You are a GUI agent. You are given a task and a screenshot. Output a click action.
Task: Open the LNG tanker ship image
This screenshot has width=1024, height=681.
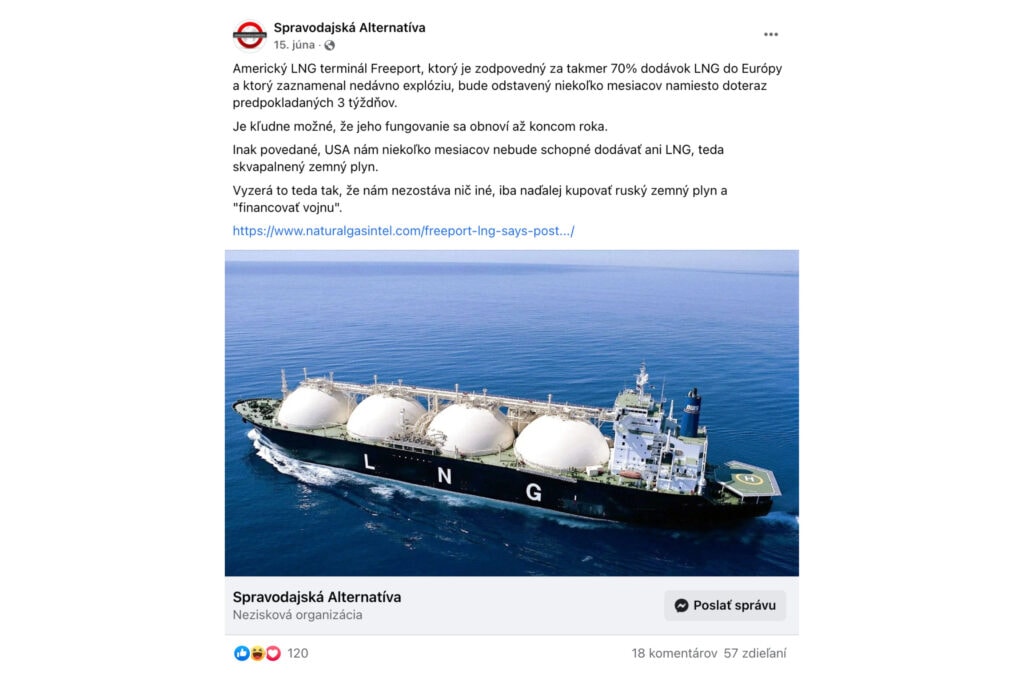(511, 413)
